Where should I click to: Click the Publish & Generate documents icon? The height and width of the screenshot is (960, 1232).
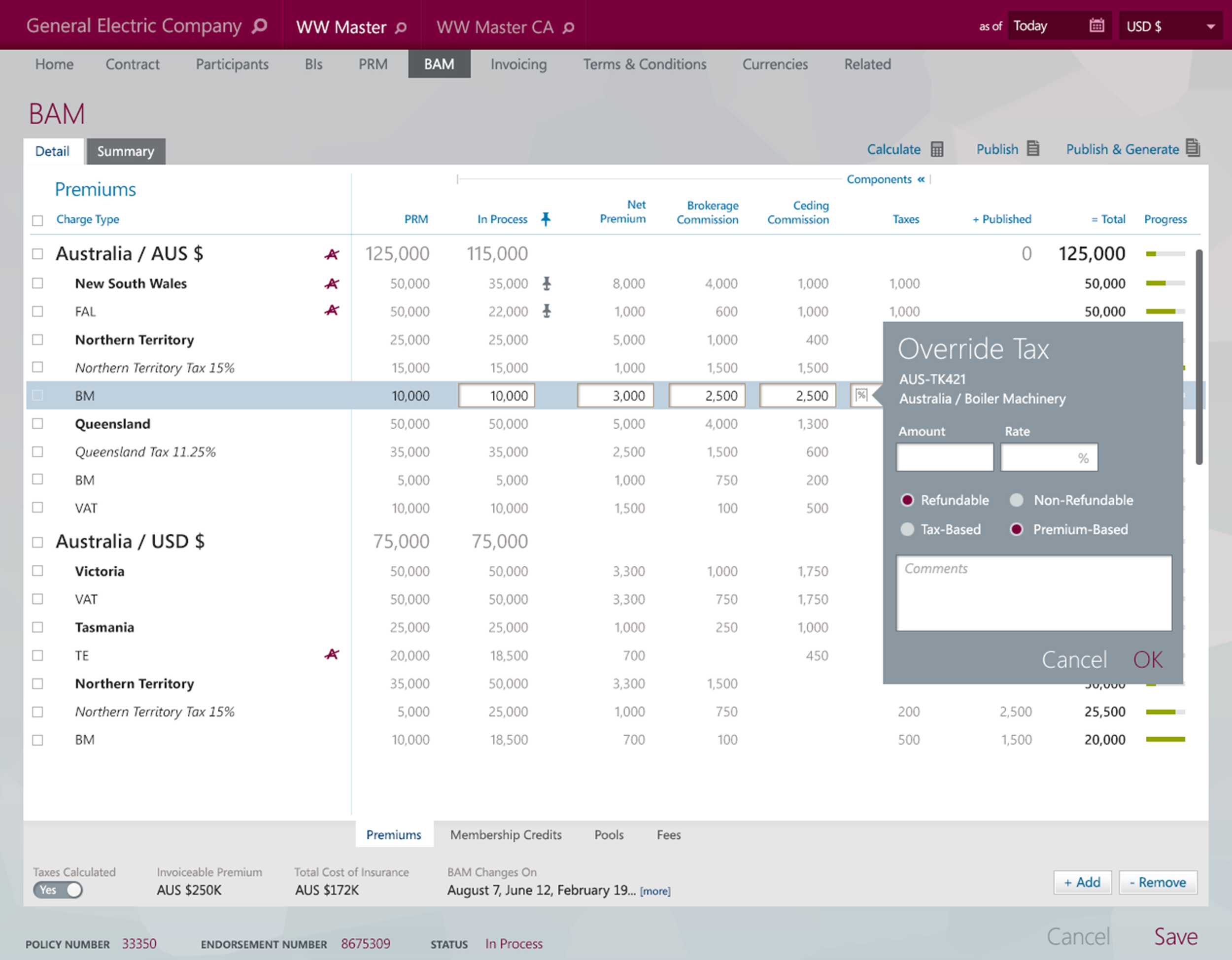pos(1193,148)
